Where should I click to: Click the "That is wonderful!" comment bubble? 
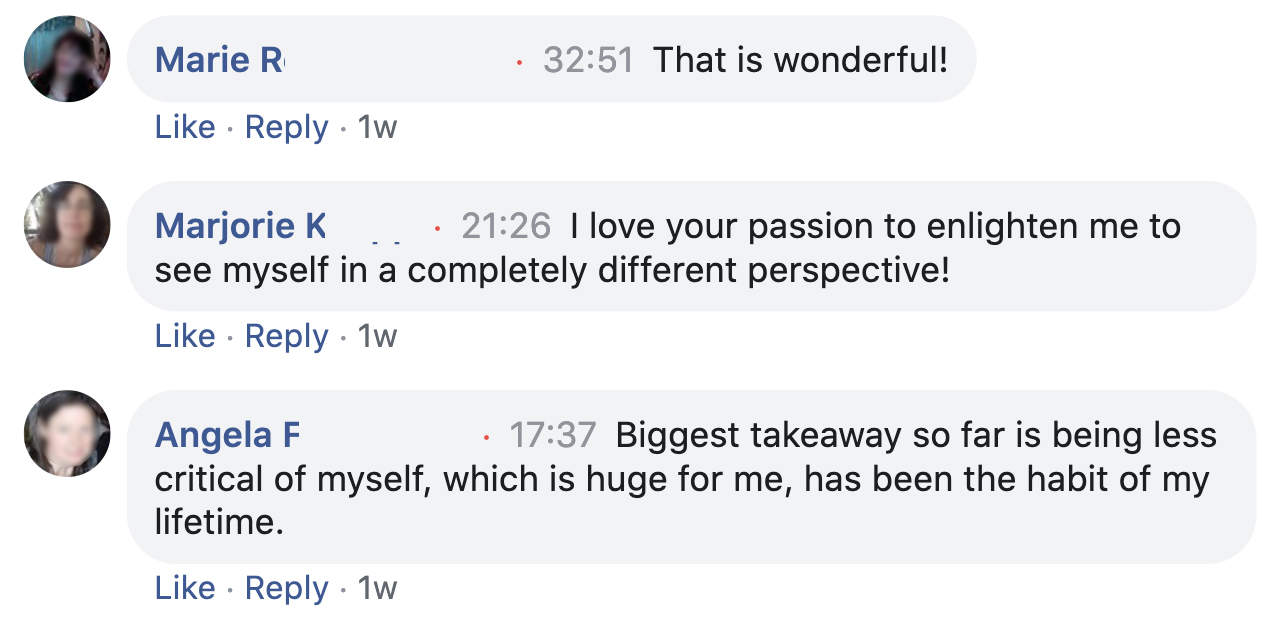800,60
